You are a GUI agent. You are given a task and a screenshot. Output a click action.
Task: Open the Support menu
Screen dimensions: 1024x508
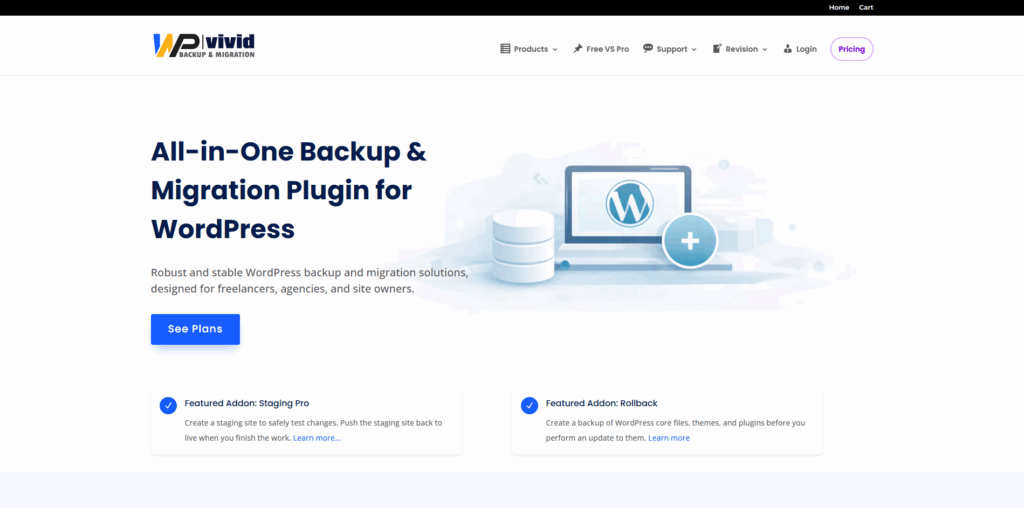click(670, 49)
